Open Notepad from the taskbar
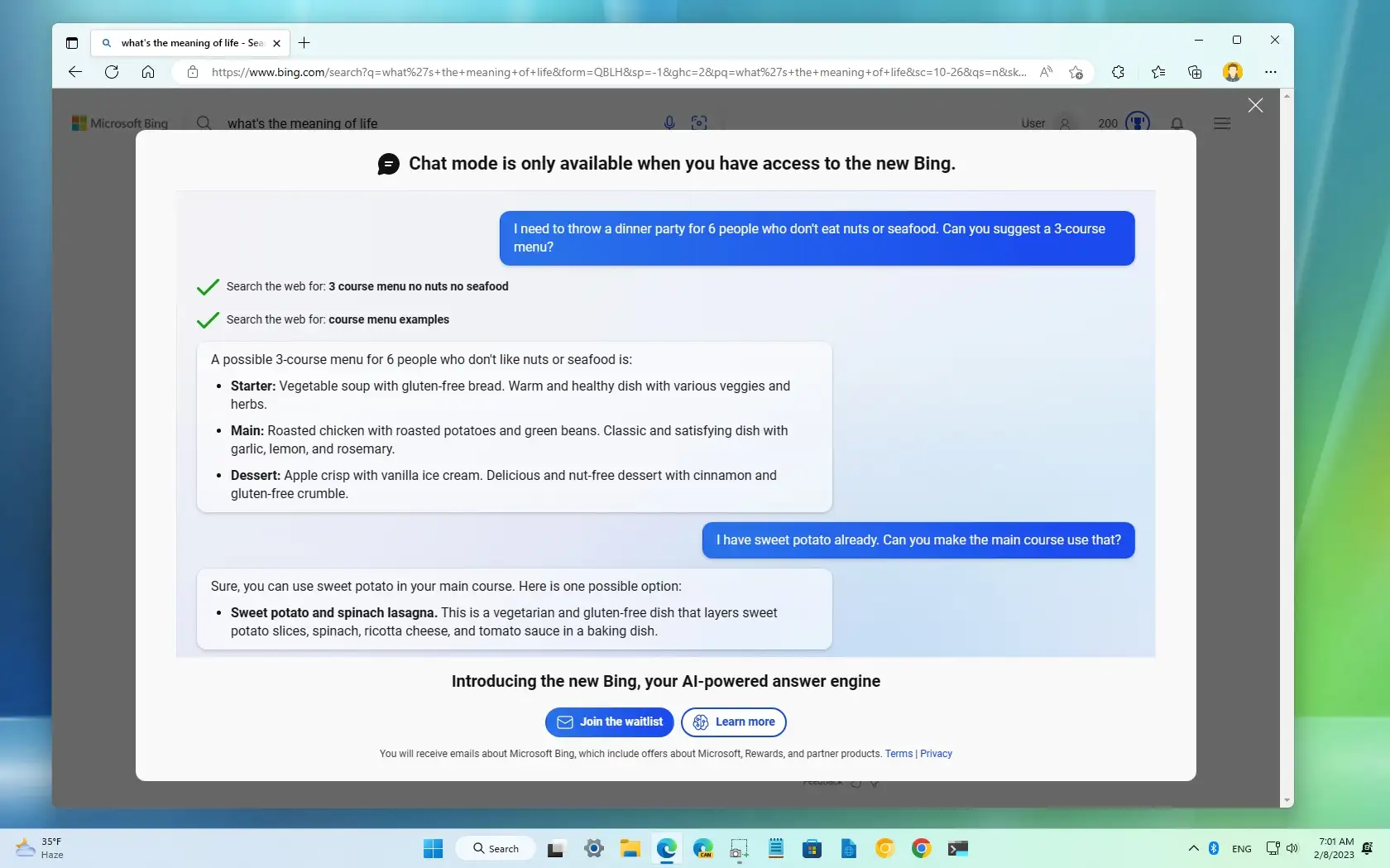Image resolution: width=1390 pixels, height=868 pixels. (775, 848)
